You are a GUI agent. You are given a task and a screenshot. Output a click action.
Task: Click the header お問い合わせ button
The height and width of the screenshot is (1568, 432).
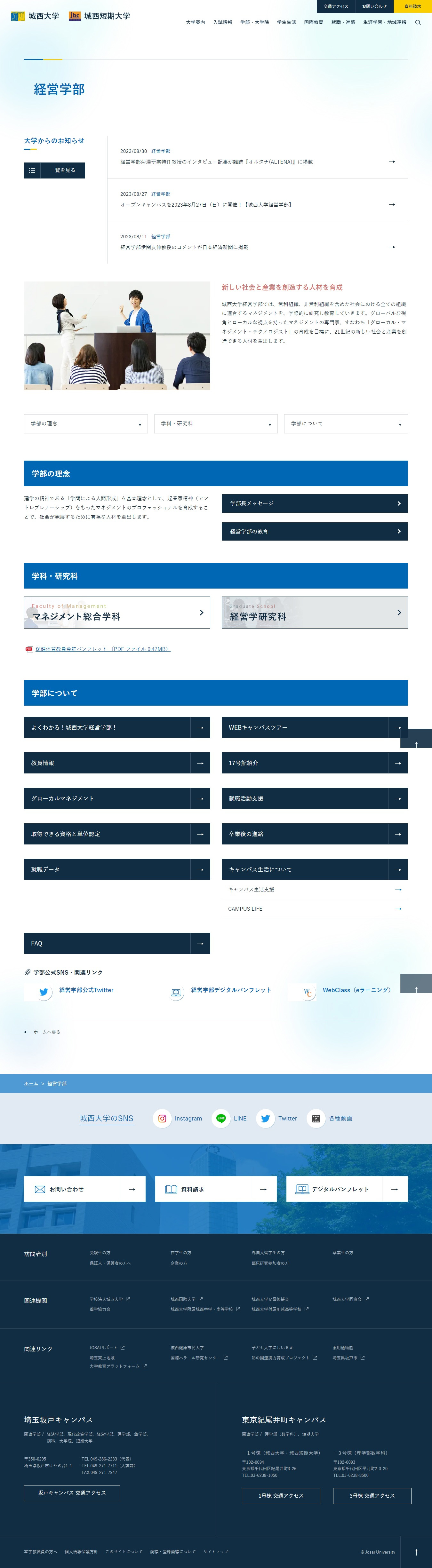[374, 7]
